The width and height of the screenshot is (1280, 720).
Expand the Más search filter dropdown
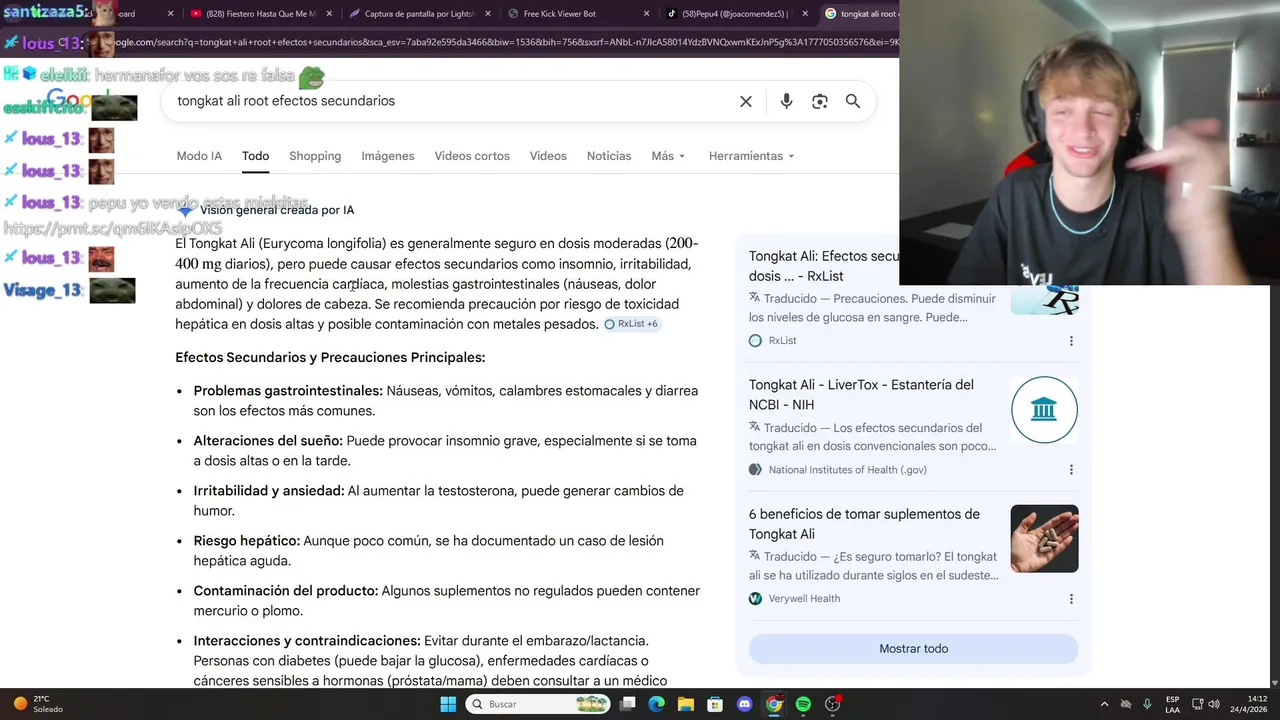pyautogui.click(x=668, y=156)
